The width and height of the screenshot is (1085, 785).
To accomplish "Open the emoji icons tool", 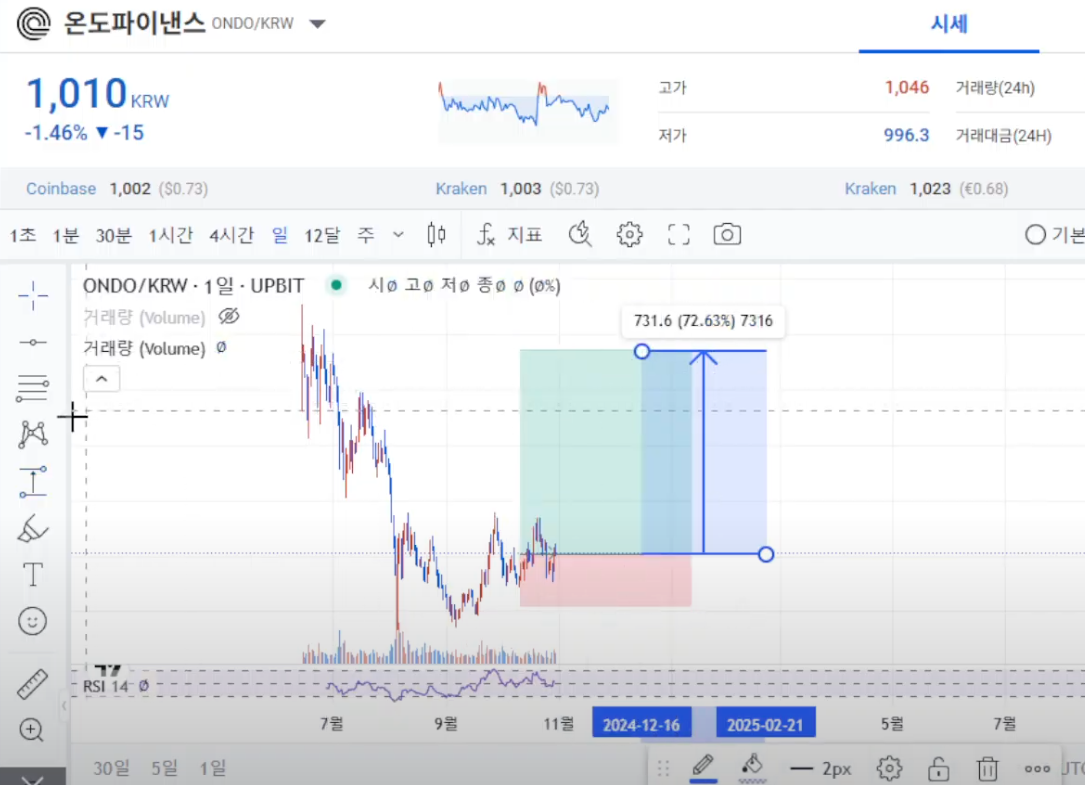I will pos(33,621).
